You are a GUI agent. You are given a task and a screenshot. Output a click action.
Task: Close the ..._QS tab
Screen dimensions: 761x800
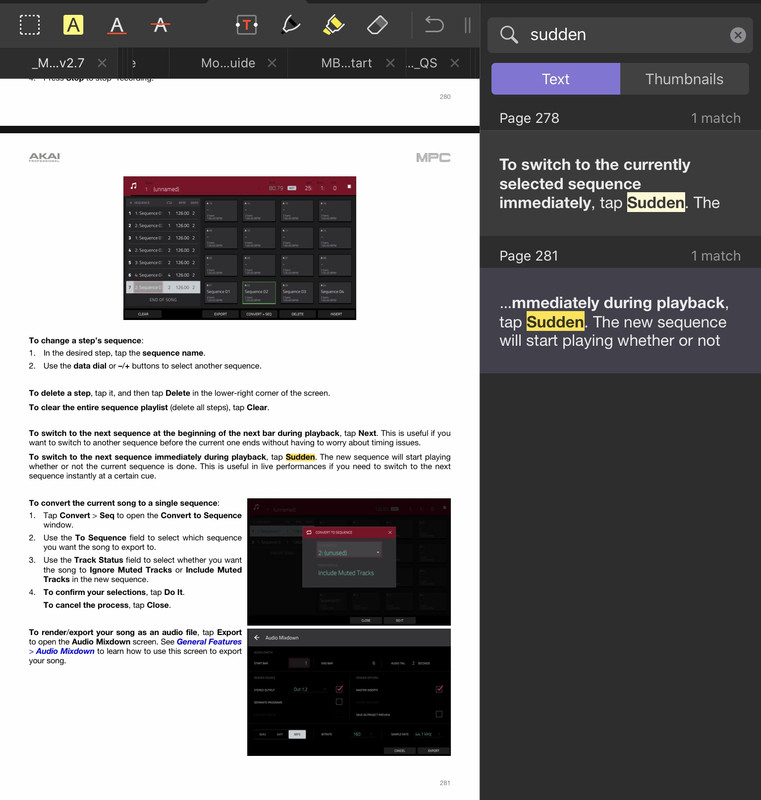click(454, 63)
